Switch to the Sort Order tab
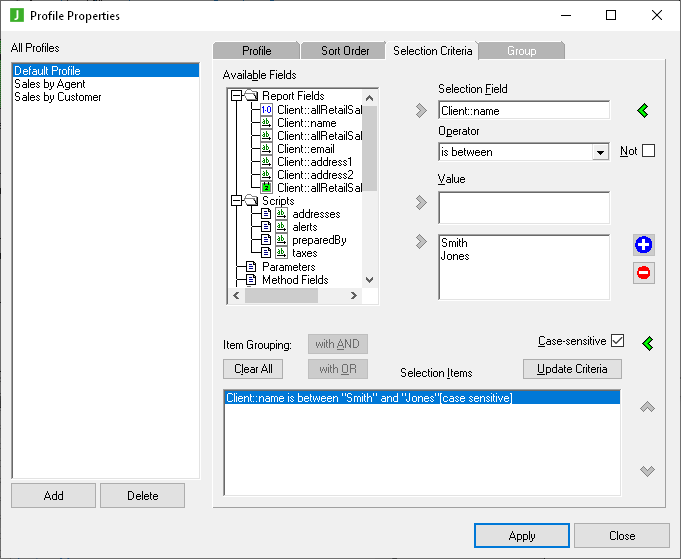Viewport: 681px width, 559px height. tap(345, 51)
